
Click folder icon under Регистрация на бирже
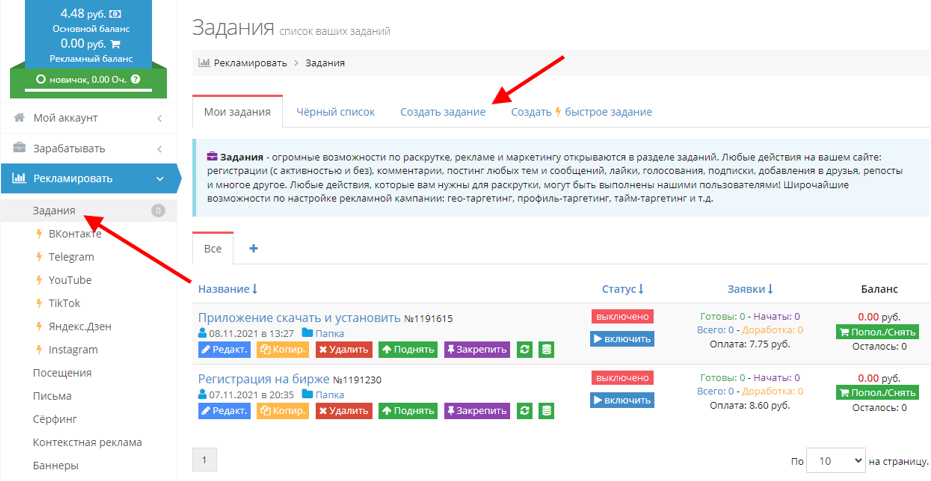tap(307, 394)
